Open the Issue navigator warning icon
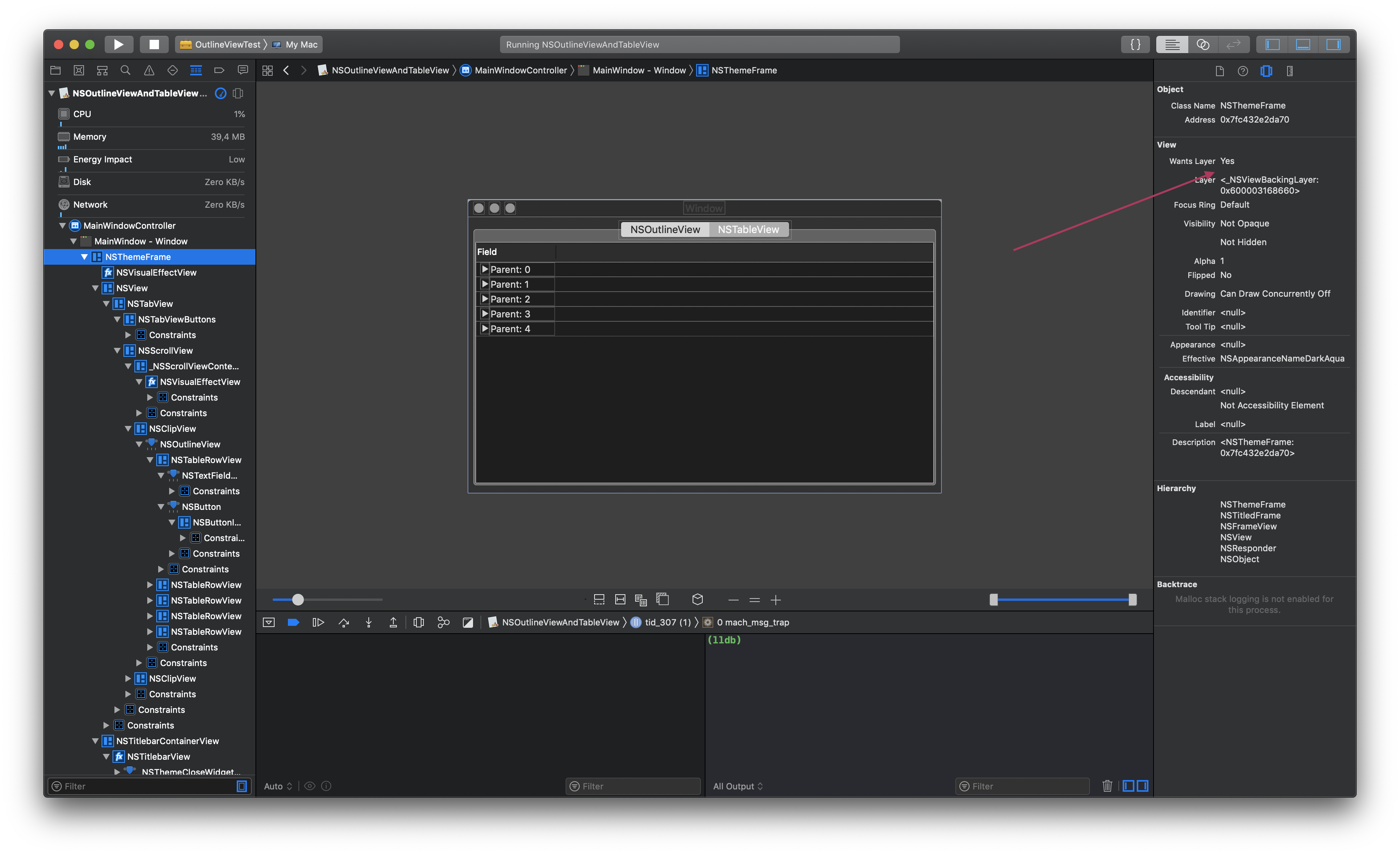Viewport: 1400px width, 855px height. (x=149, y=70)
